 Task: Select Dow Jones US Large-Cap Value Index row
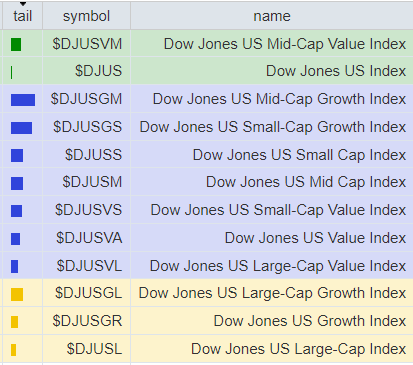click(x=208, y=266)
